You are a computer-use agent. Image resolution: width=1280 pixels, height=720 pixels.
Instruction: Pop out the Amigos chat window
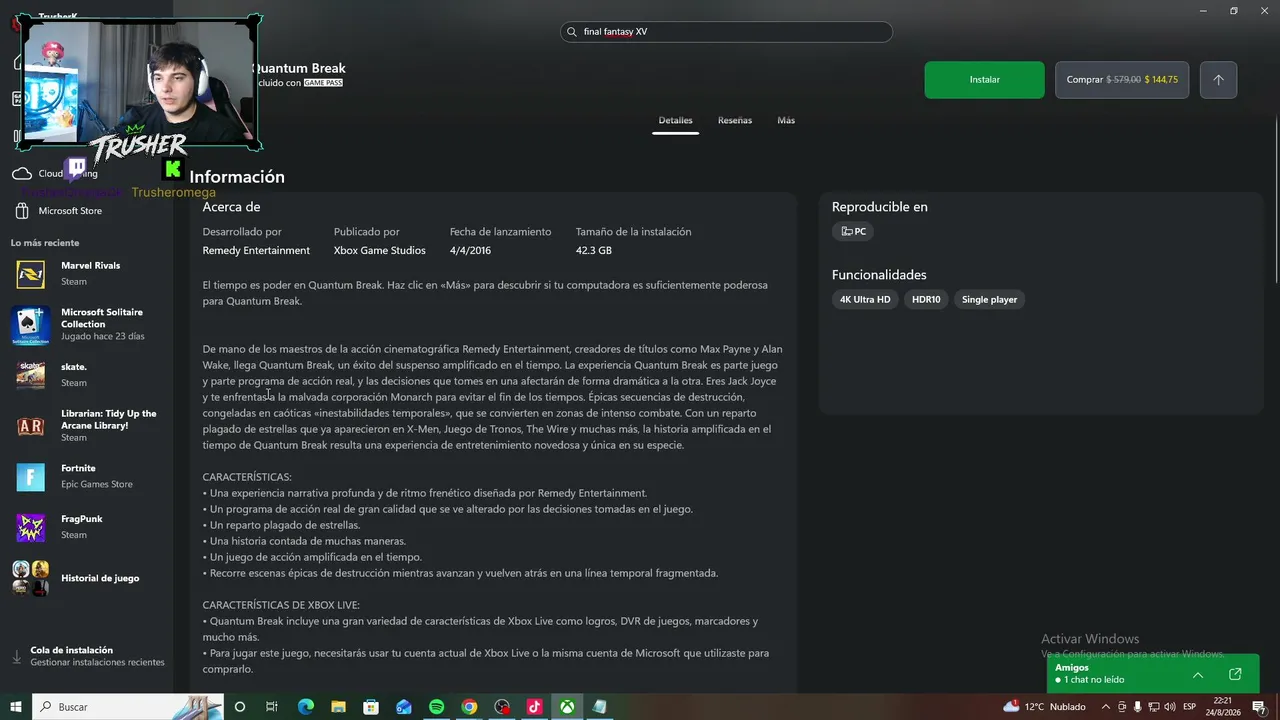pos(1235,674)
